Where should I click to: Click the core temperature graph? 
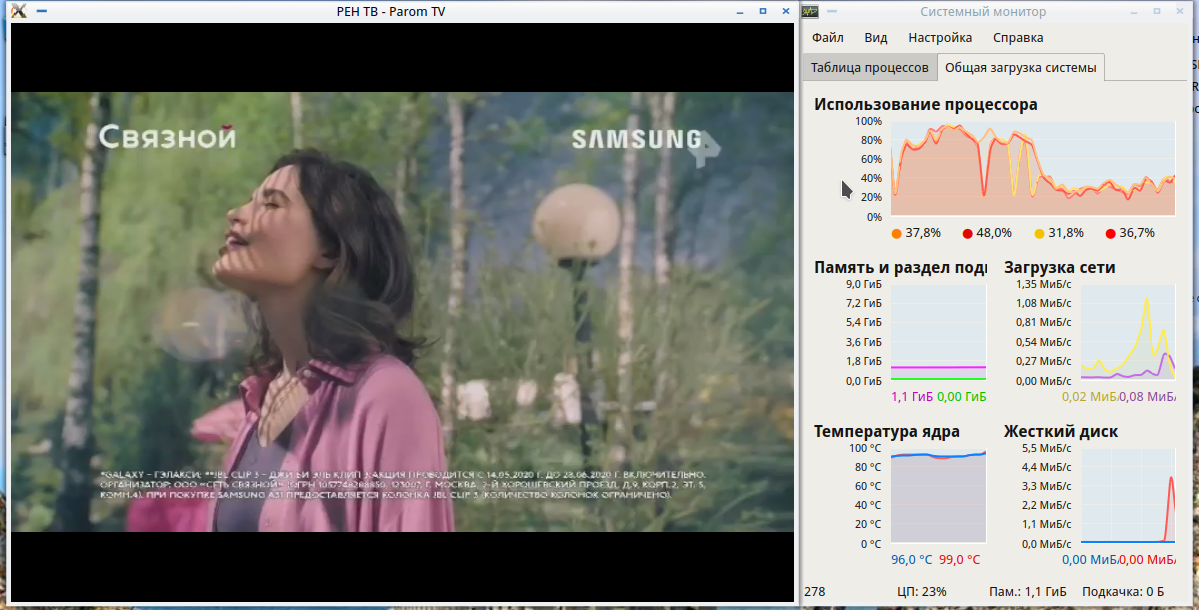coord(937,496)
